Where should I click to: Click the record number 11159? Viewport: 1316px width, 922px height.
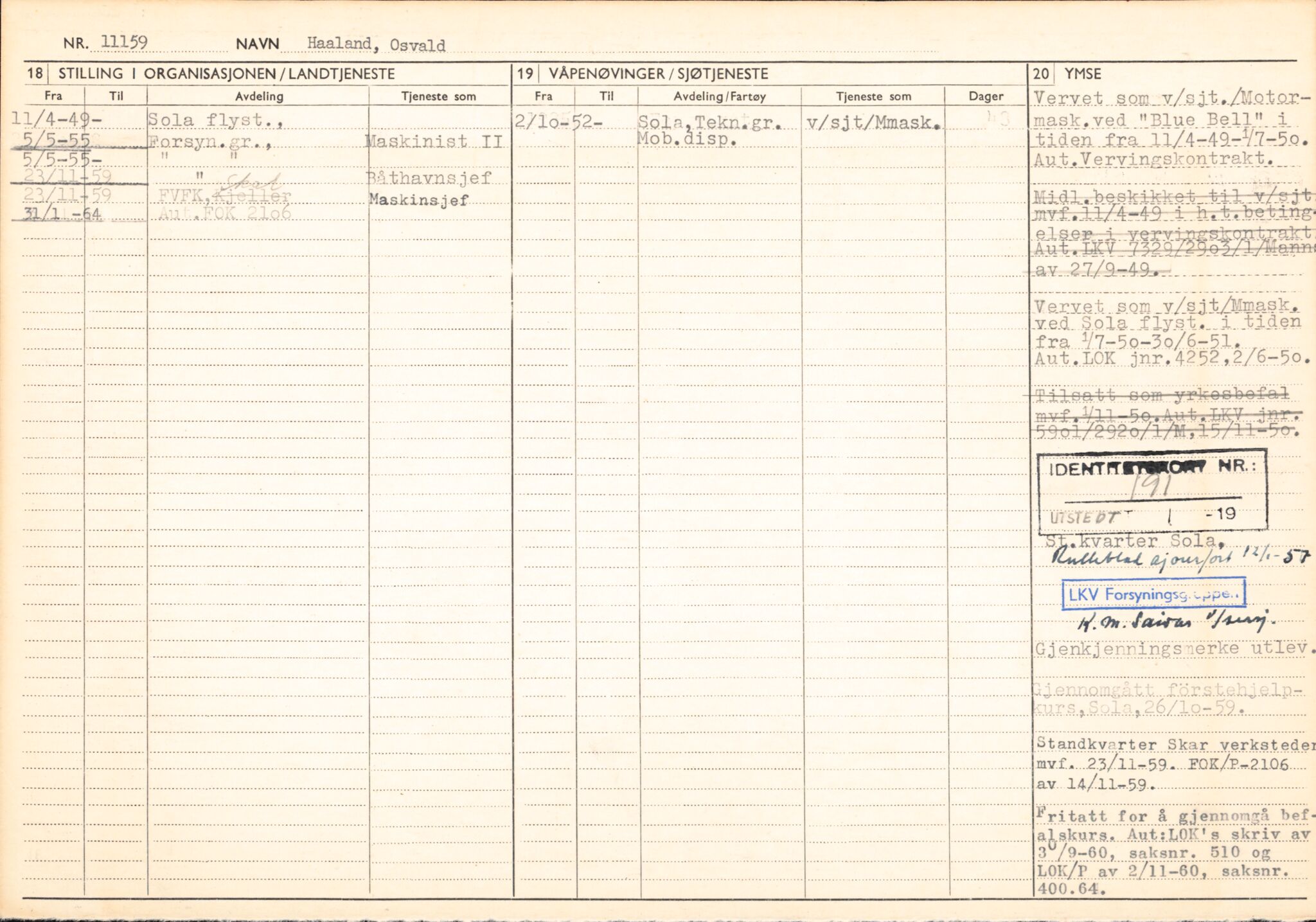pyautogui.click(x=125, y=43)
